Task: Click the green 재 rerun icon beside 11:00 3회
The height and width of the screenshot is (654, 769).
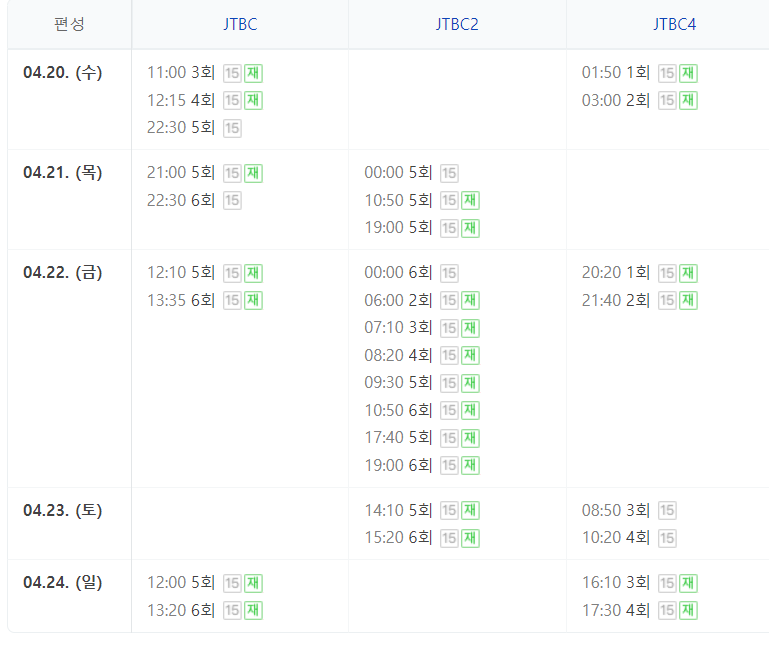Action: (x=254, y=74)
